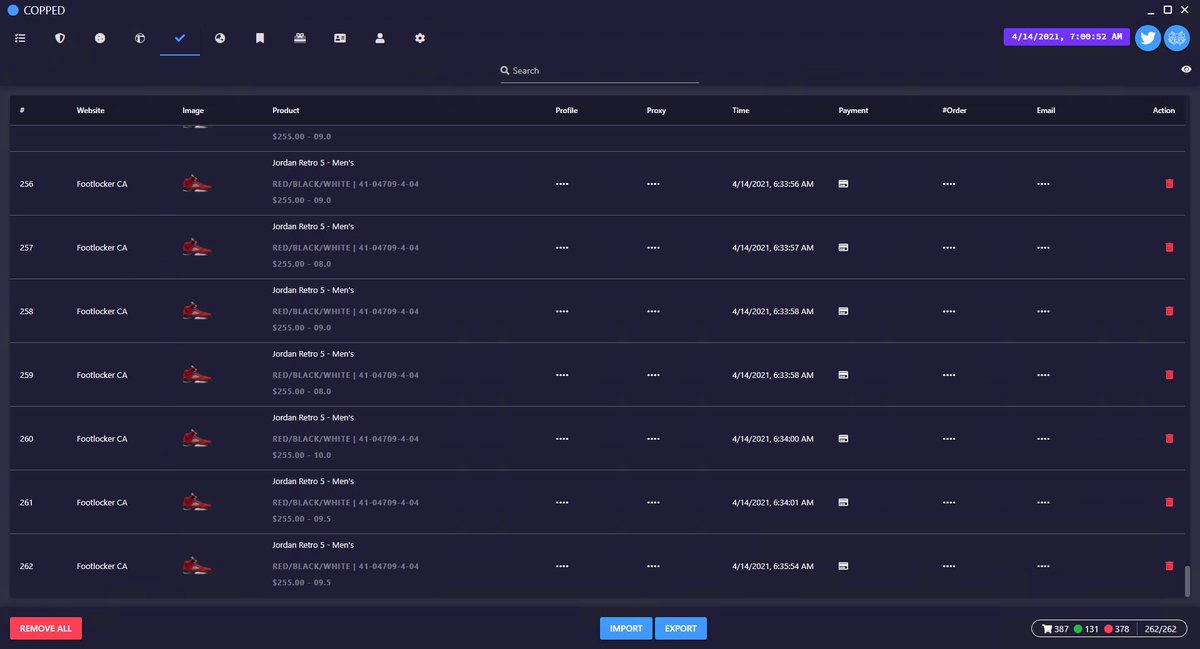Reveal hidden email in row 260
This screenshot has width=1200, height=649.
1043,438
